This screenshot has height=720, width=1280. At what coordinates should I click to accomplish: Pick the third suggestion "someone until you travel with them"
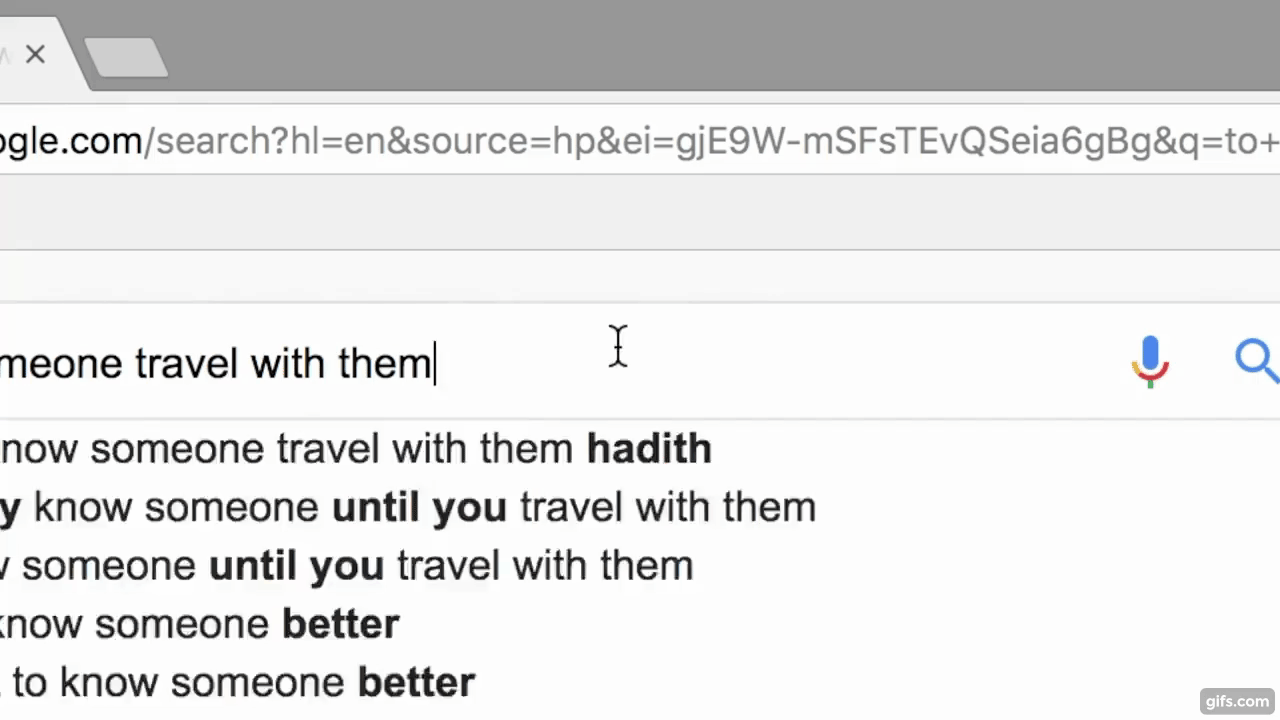coord(346,566)
